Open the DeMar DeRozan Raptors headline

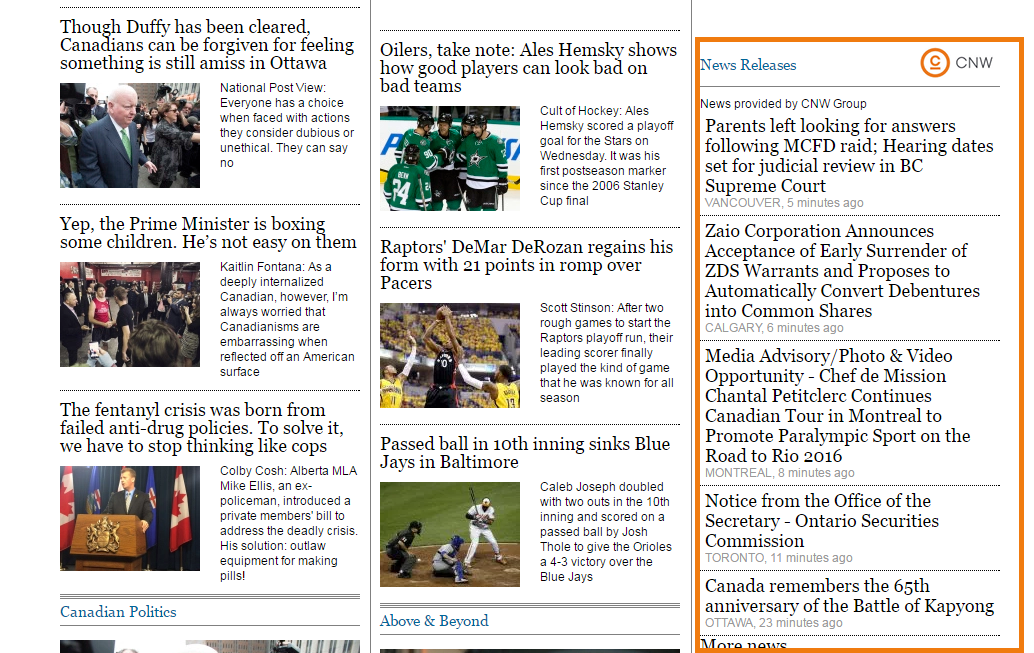(x=526, y=264)
